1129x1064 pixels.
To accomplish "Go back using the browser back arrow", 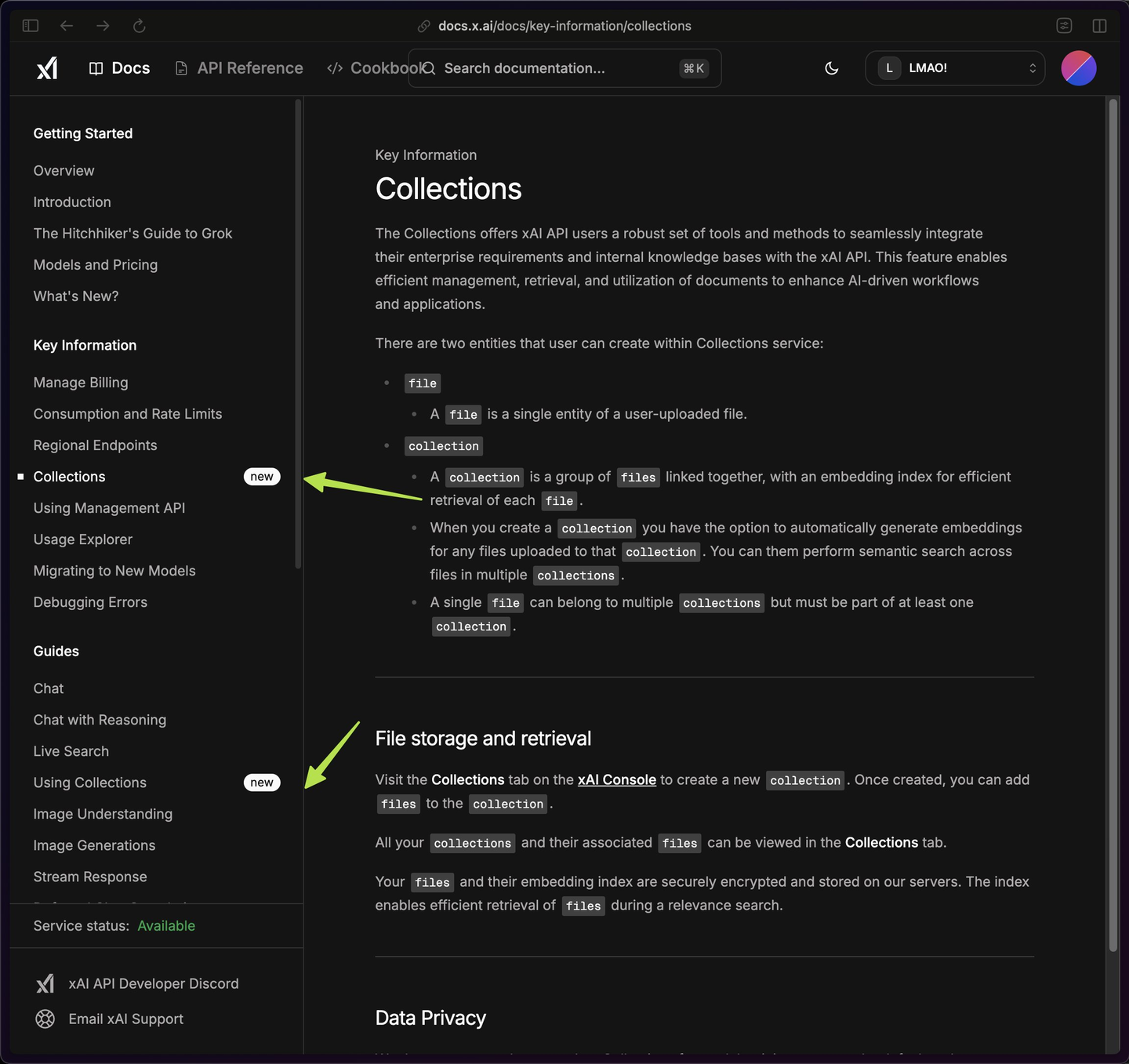I will [x=67, y=26].
